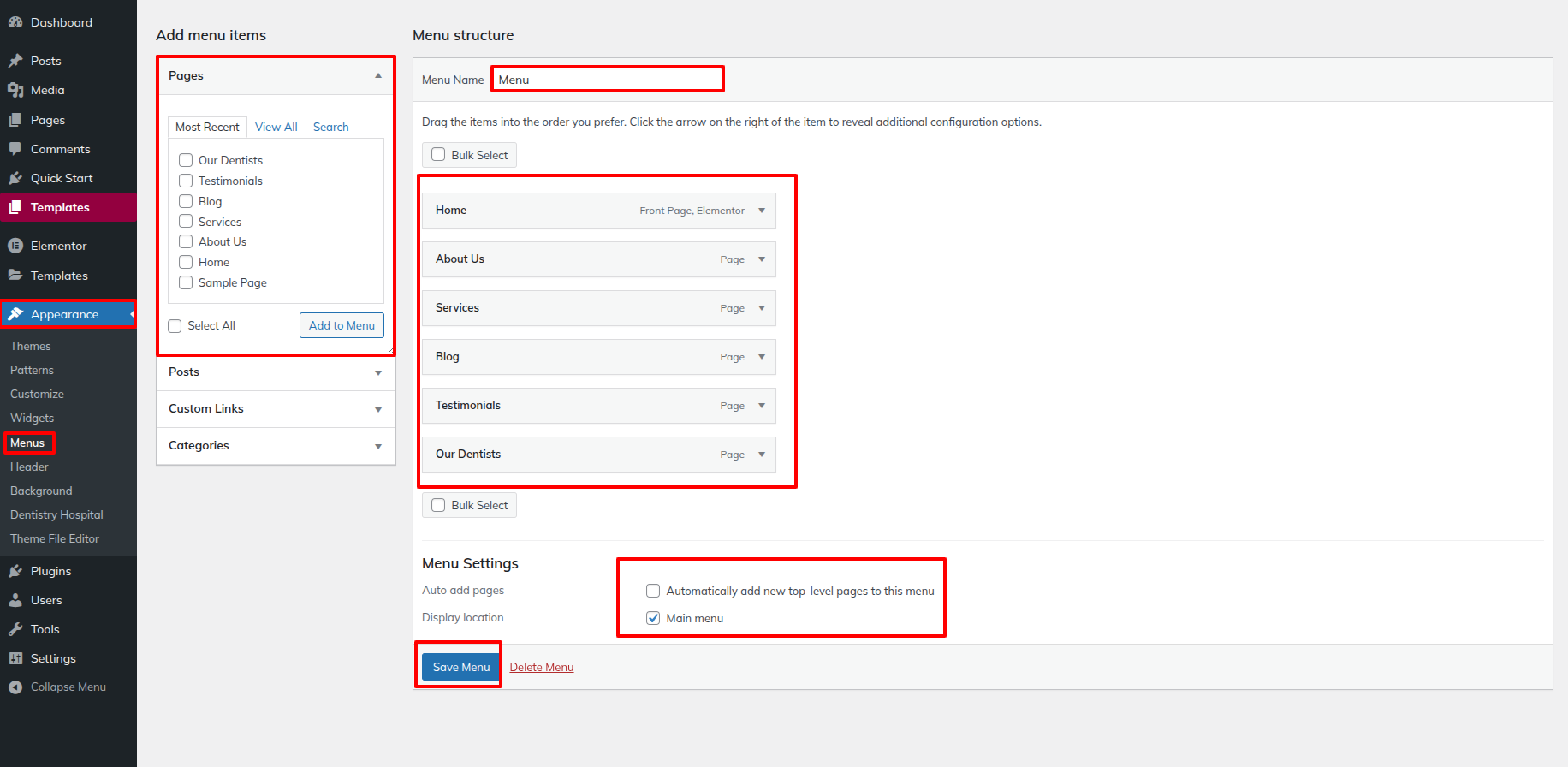1568x767 pixels.
Task: Click the Plugins plug icon
Action: [15, 571]
